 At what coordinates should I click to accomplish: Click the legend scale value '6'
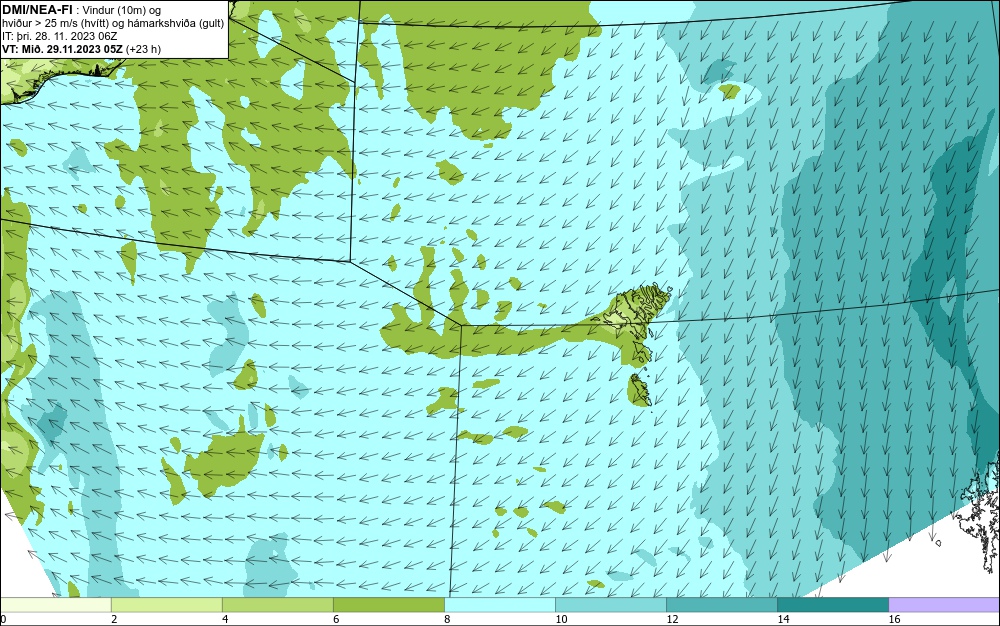click(x=336, y=619)
